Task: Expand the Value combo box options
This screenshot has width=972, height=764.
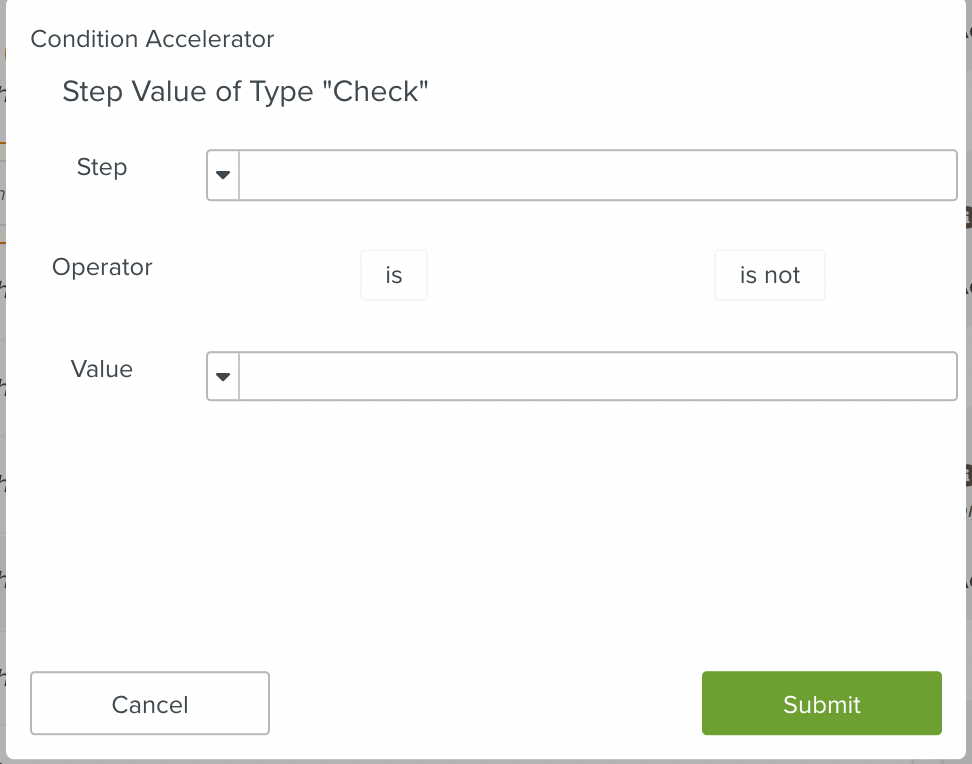Action: pyautogui.click(x=221, y=376)
